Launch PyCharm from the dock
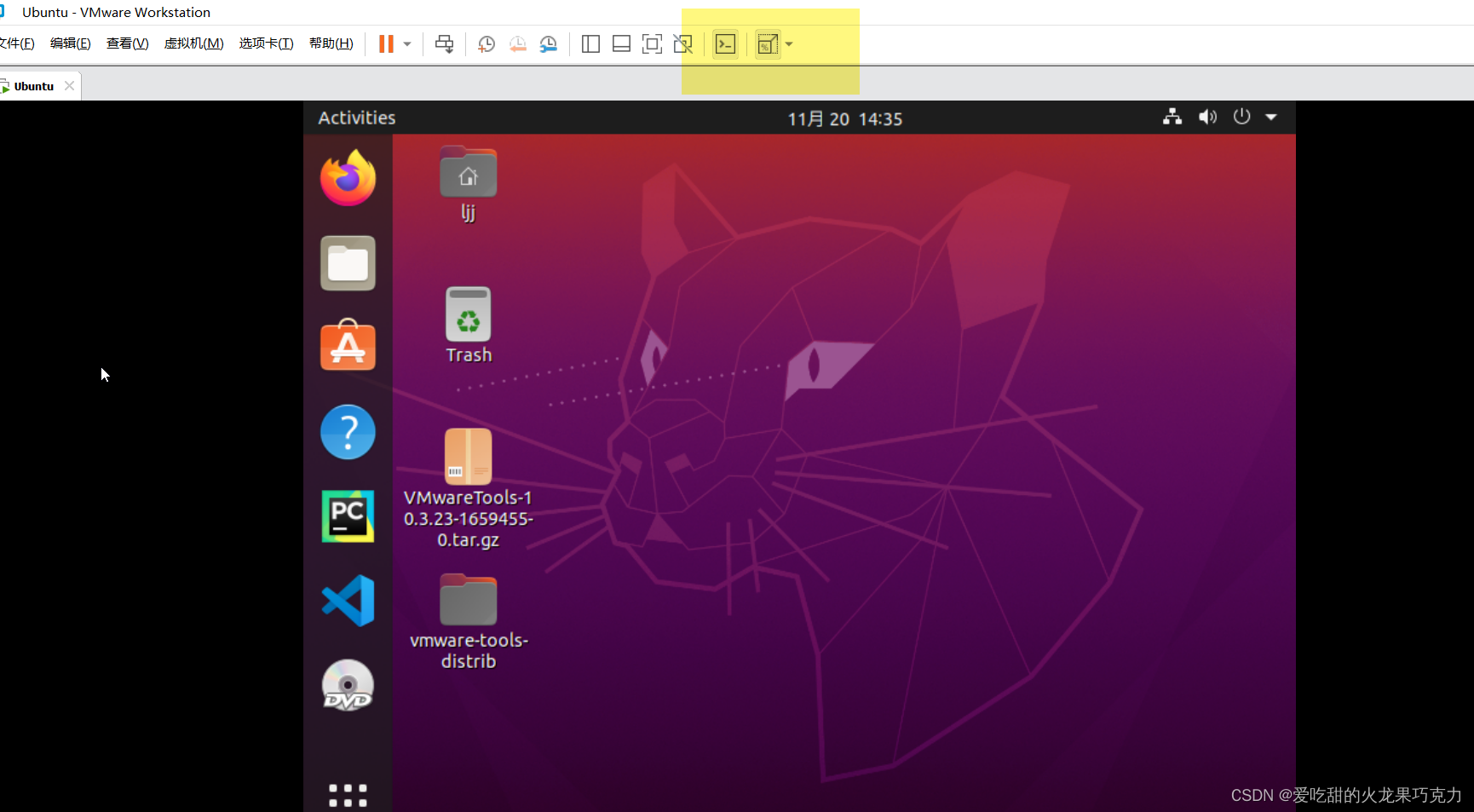 pos(348,516)
